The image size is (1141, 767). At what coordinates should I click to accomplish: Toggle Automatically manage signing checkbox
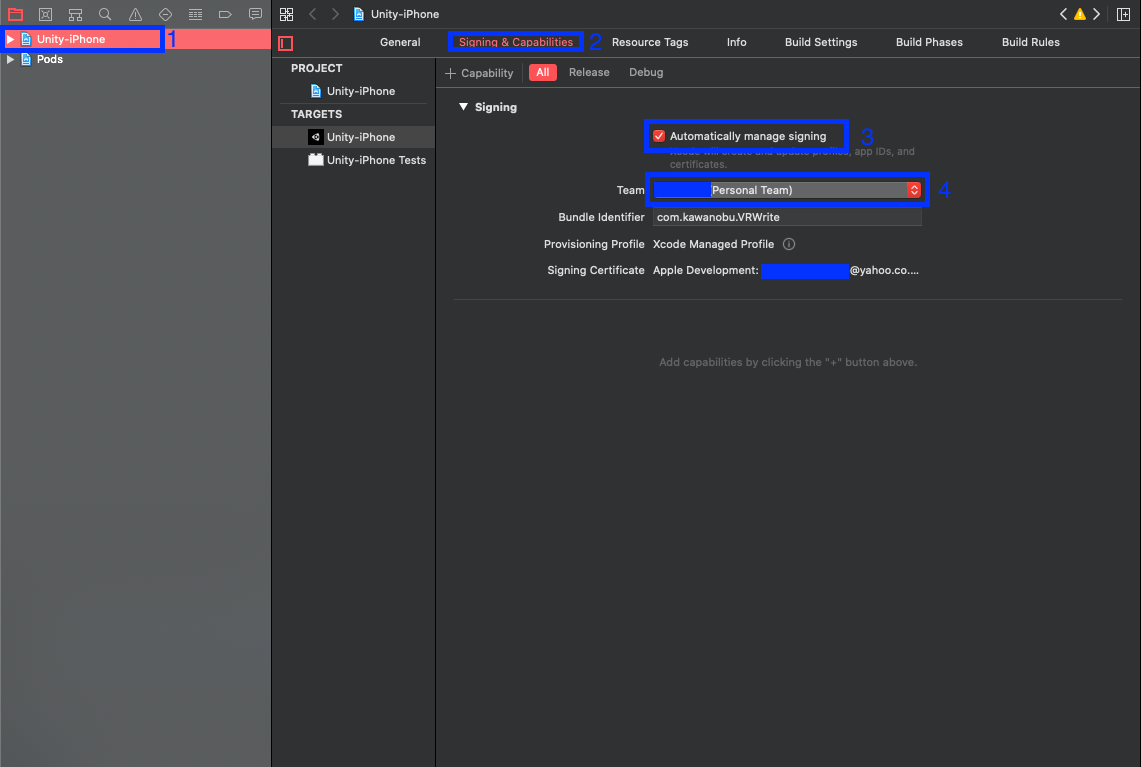pos(659,136)
